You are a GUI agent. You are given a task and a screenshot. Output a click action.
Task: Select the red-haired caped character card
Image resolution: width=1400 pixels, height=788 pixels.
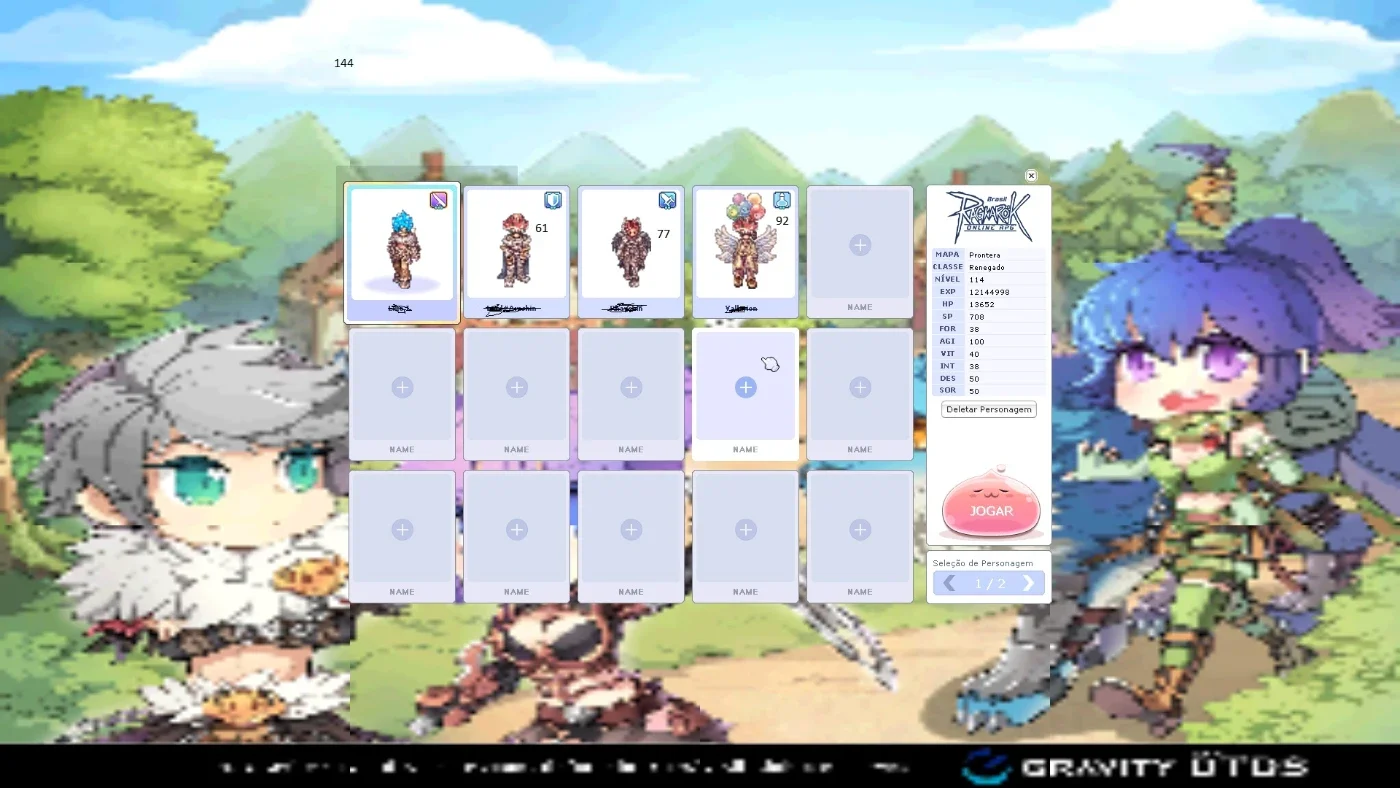pyautogui.click(x=516, y=252)
